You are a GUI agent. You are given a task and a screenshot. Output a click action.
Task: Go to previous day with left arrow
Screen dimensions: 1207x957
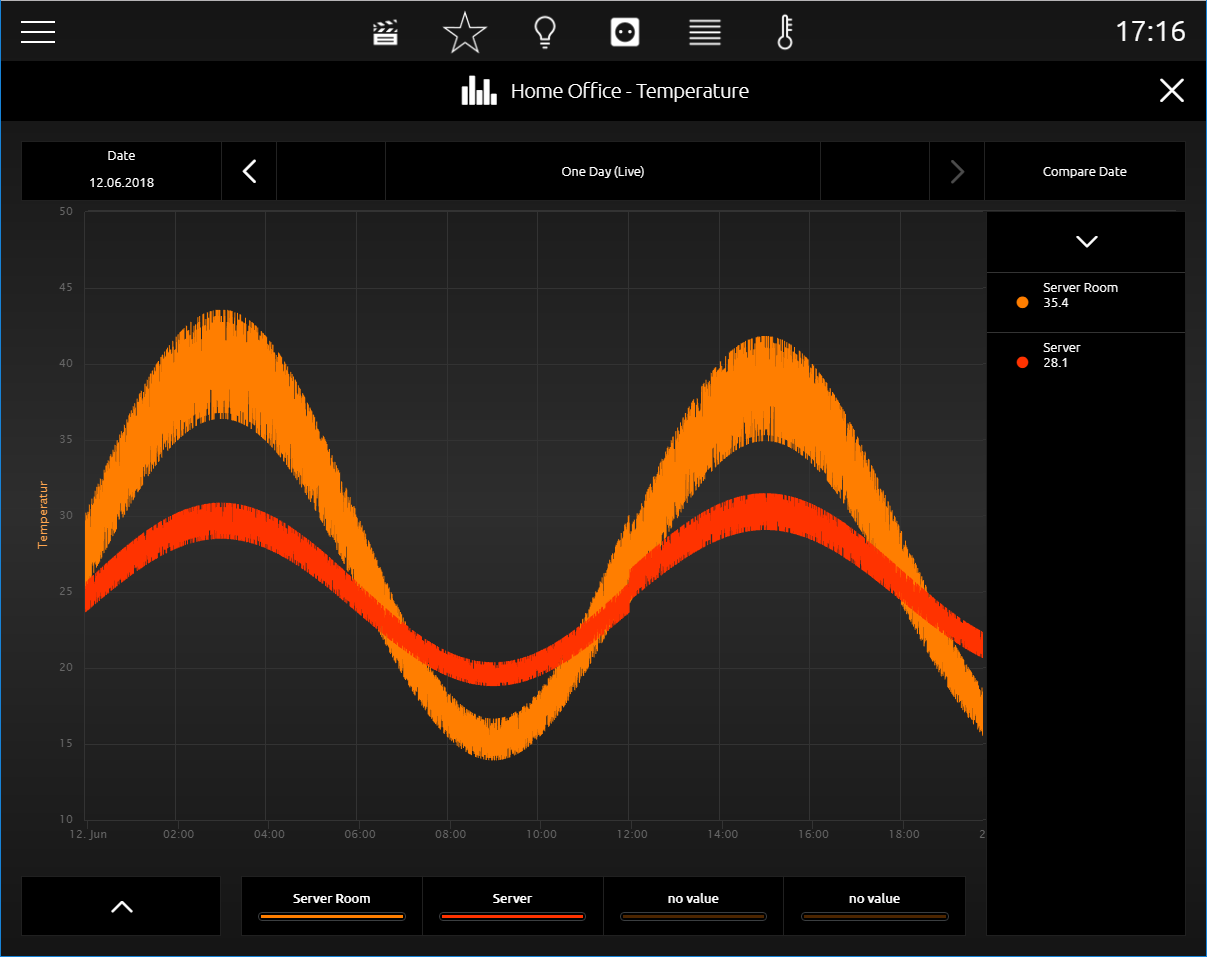(x=249, y=171)
